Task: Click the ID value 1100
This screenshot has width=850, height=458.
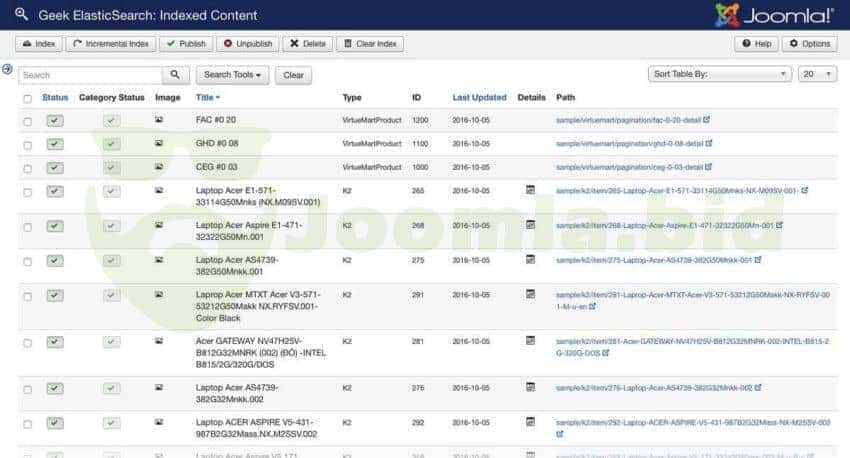Action: click(x=420, y=144)
